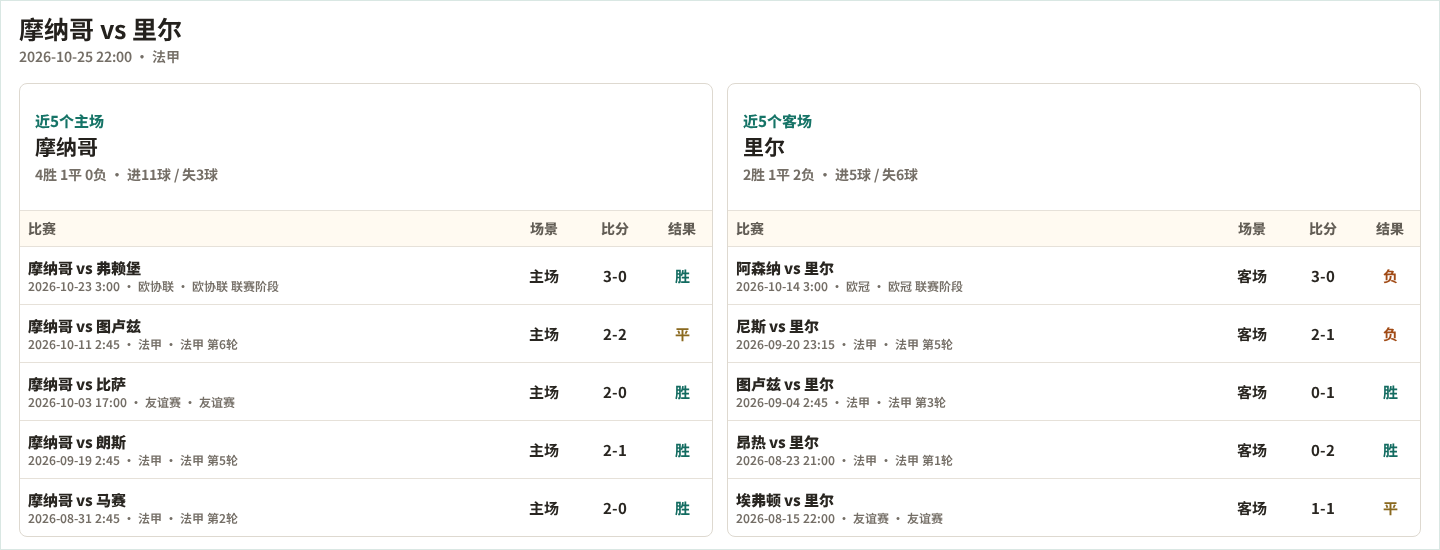Click 客场 in 尼斯 vs 里尔 row
The height and width of the screenshot is (550, 1440).
click(1252, 334)
